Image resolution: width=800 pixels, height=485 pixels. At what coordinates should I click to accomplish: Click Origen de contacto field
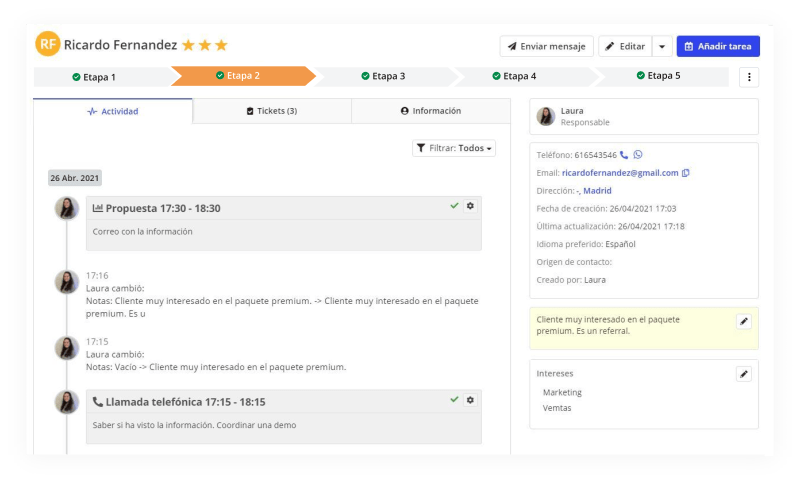(x=574, y=262)
